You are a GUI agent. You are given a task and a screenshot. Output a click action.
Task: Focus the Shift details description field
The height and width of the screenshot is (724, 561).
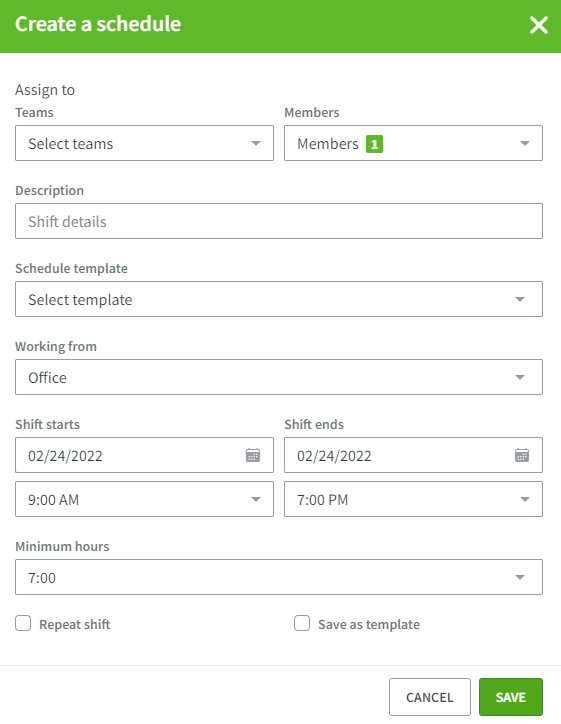point(279,221)
